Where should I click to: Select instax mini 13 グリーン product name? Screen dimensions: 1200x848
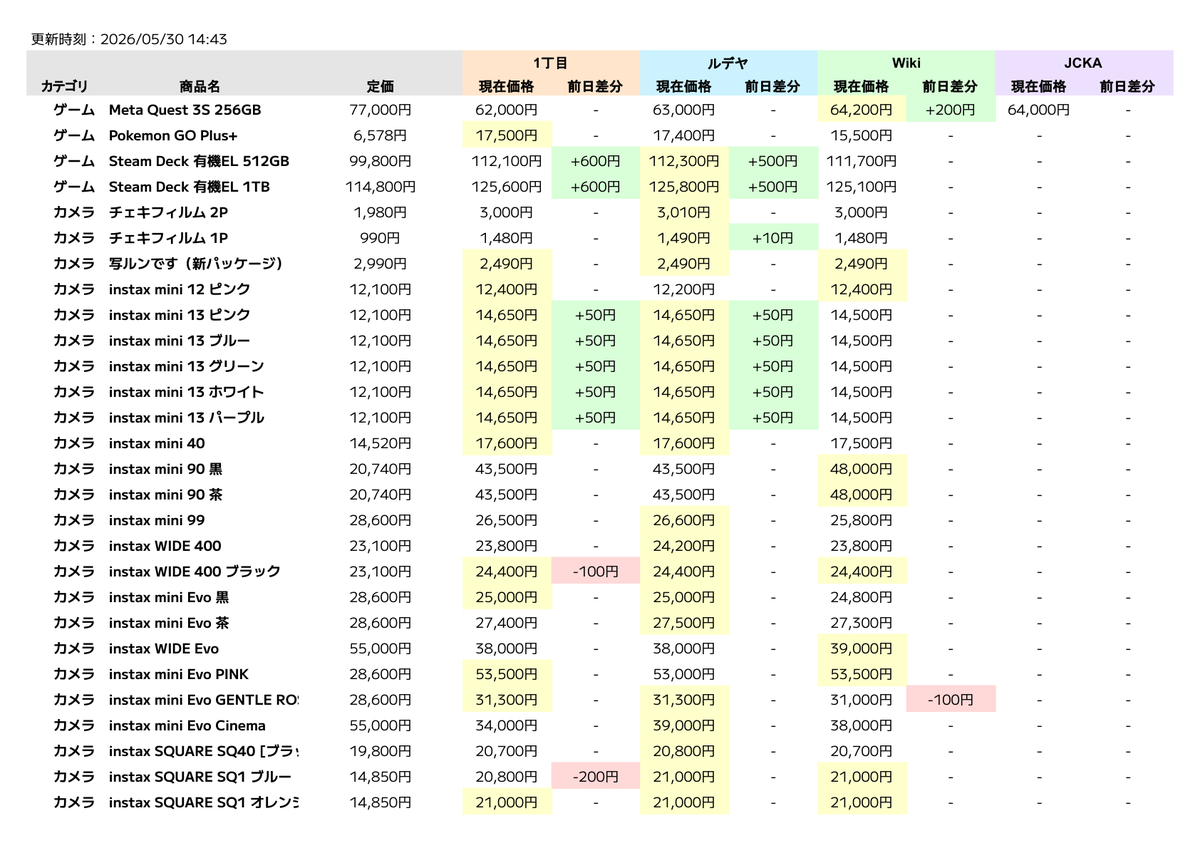pos(187,366)
